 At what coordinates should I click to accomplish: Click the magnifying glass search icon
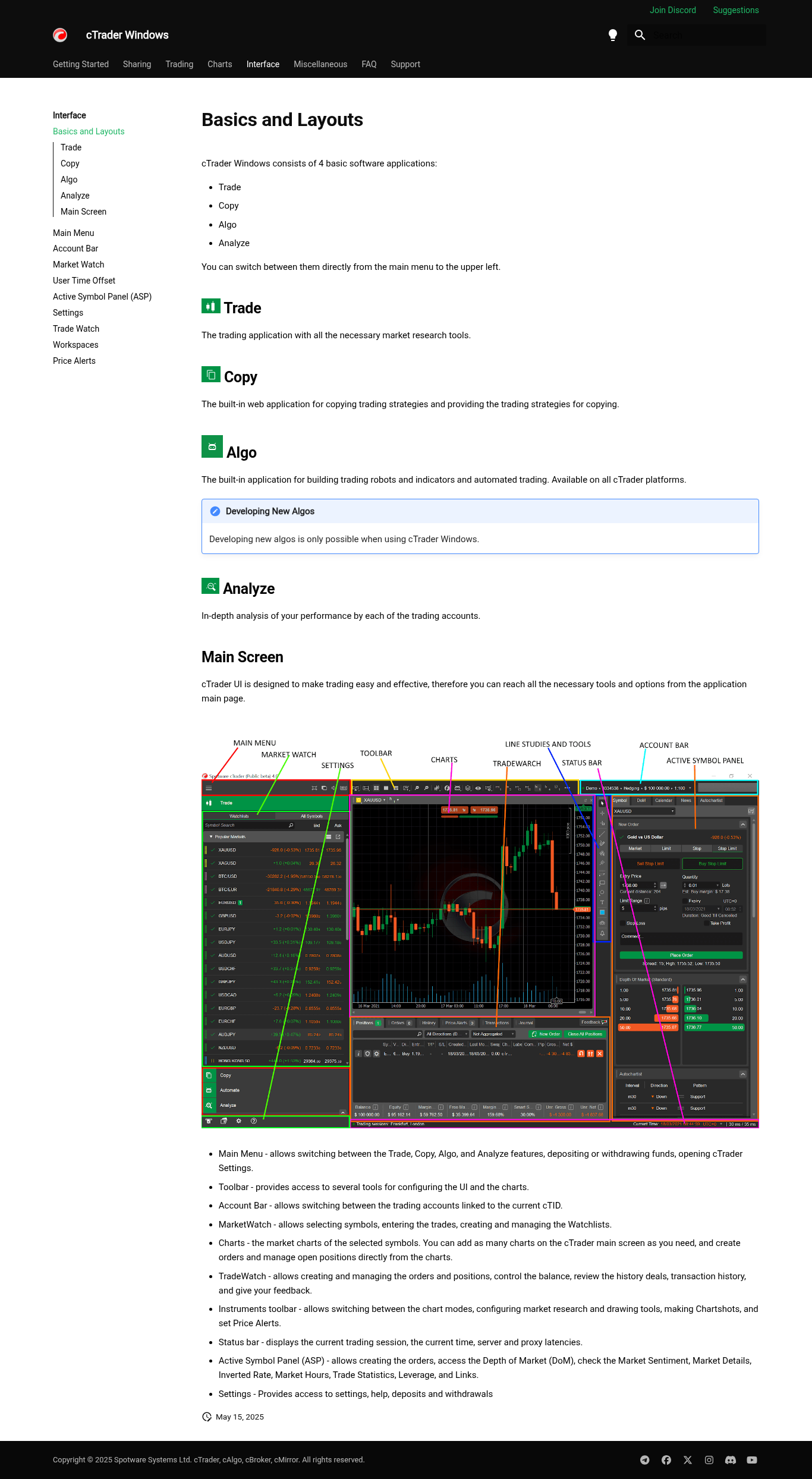pyautogui.click(x=640, y=35)
